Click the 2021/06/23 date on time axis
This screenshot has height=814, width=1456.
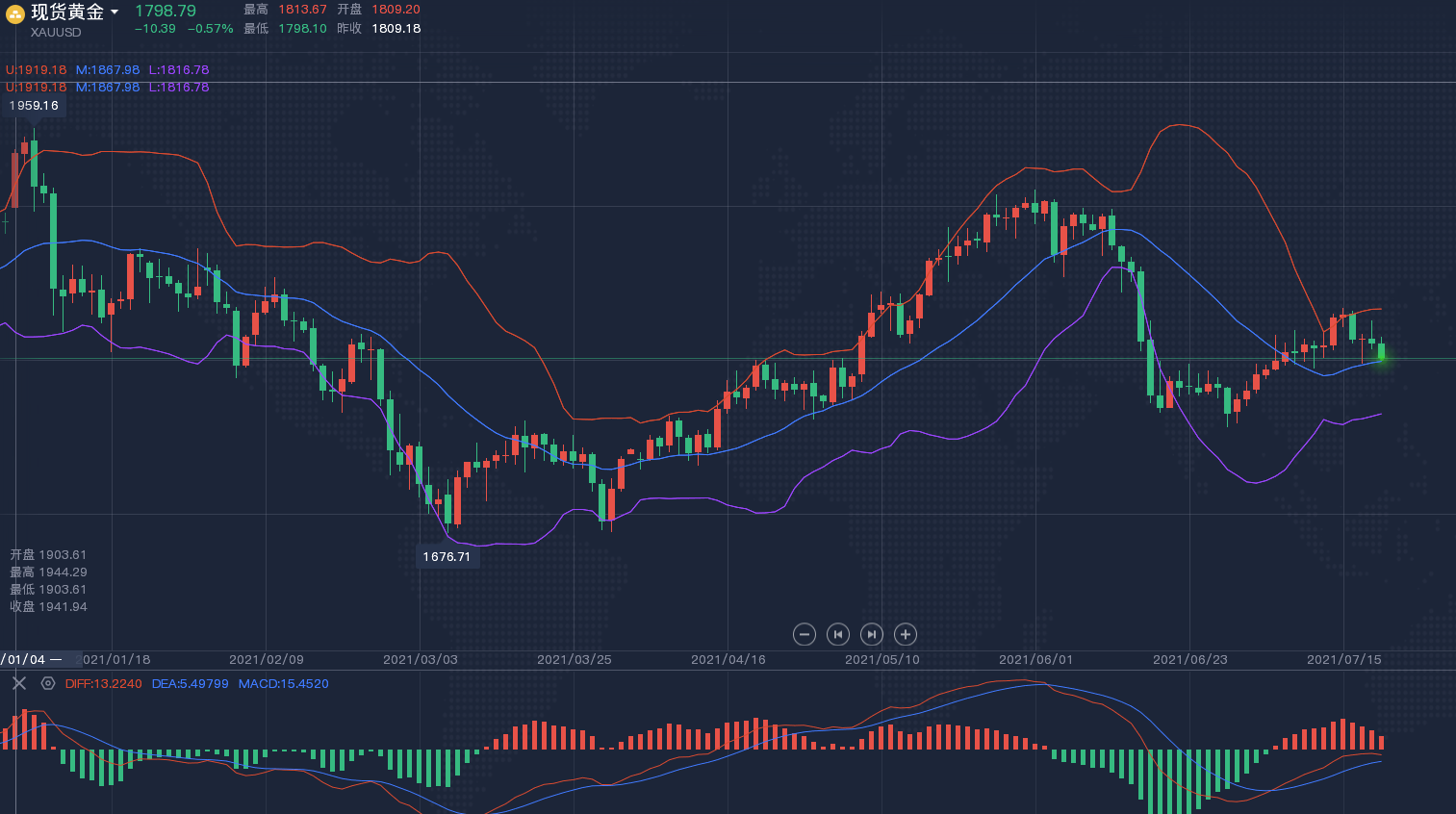[x=1190, y=660]
